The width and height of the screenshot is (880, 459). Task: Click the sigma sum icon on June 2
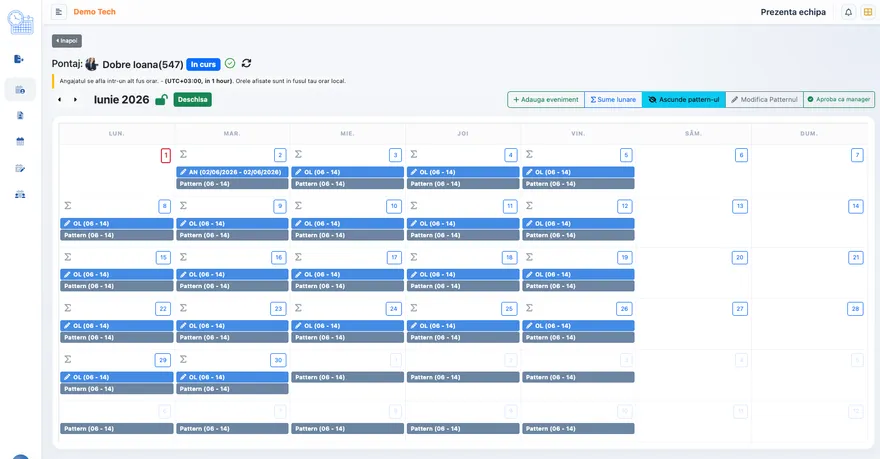pyautogui.click(x=183, y=154)
